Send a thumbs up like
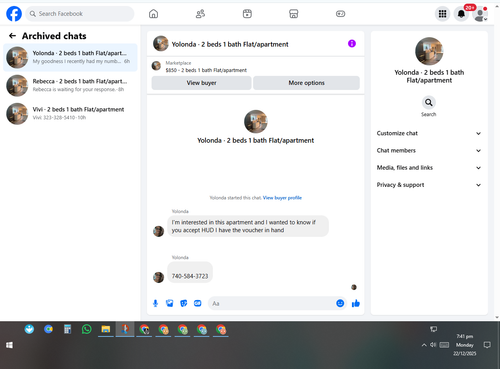This screenshot has height=369, width=500. pos(356,303)
